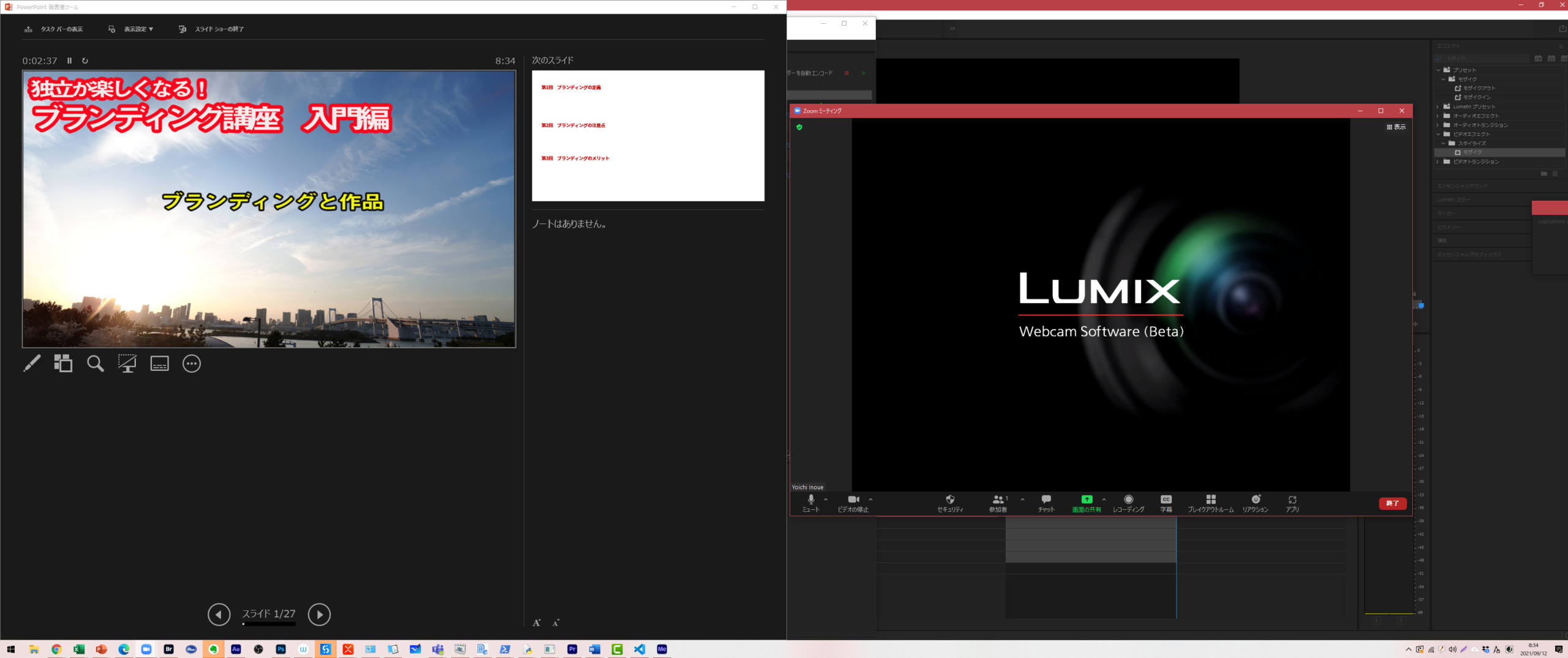
Task: Collapse the ビデオエフェクト folder
Action: [1438, 134]
